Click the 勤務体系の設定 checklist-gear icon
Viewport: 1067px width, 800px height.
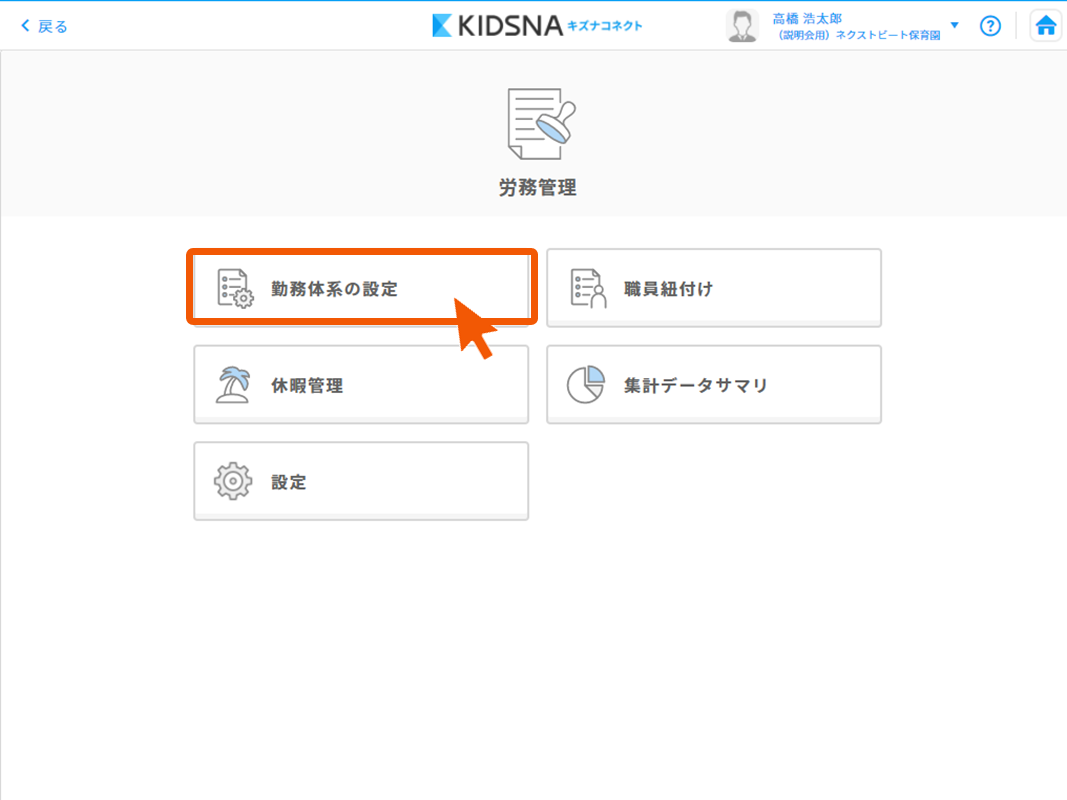[236, 288]
